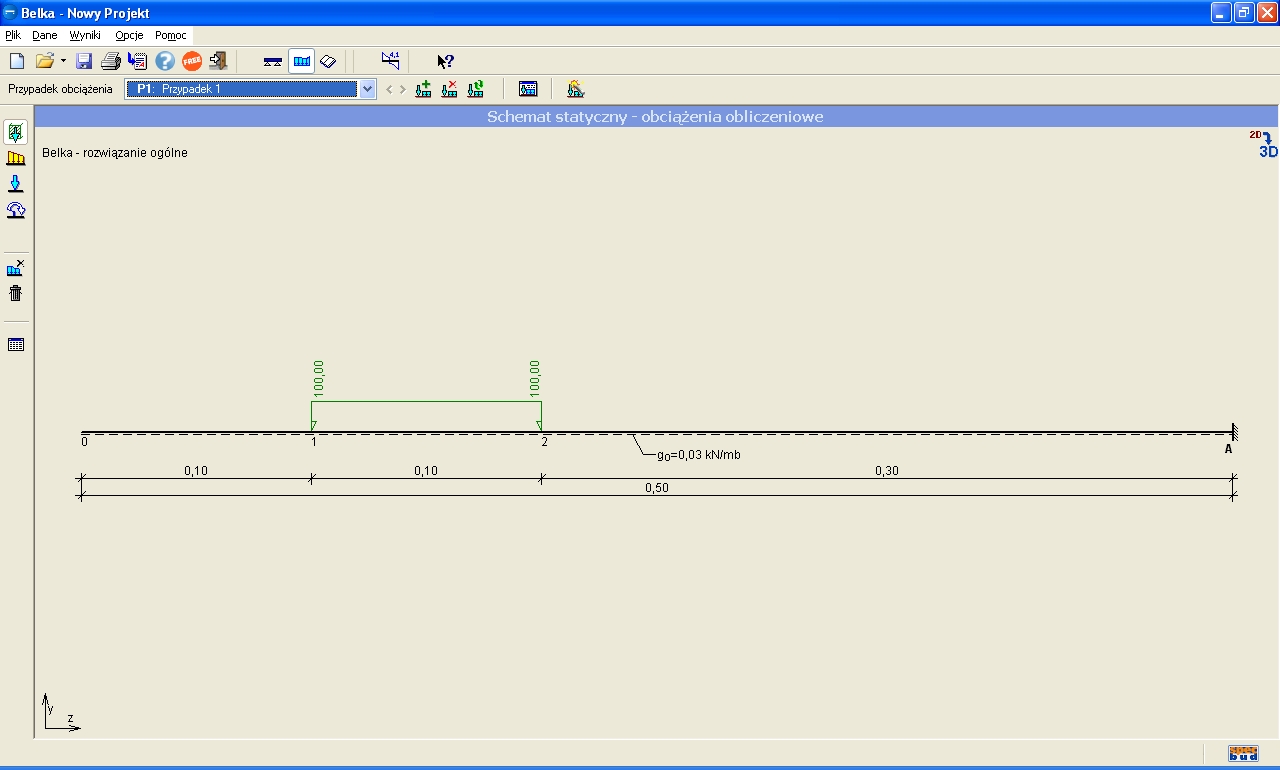1280x770 pixels.
Task: Open the Opcje menu
Action: [x=129, y=35]
